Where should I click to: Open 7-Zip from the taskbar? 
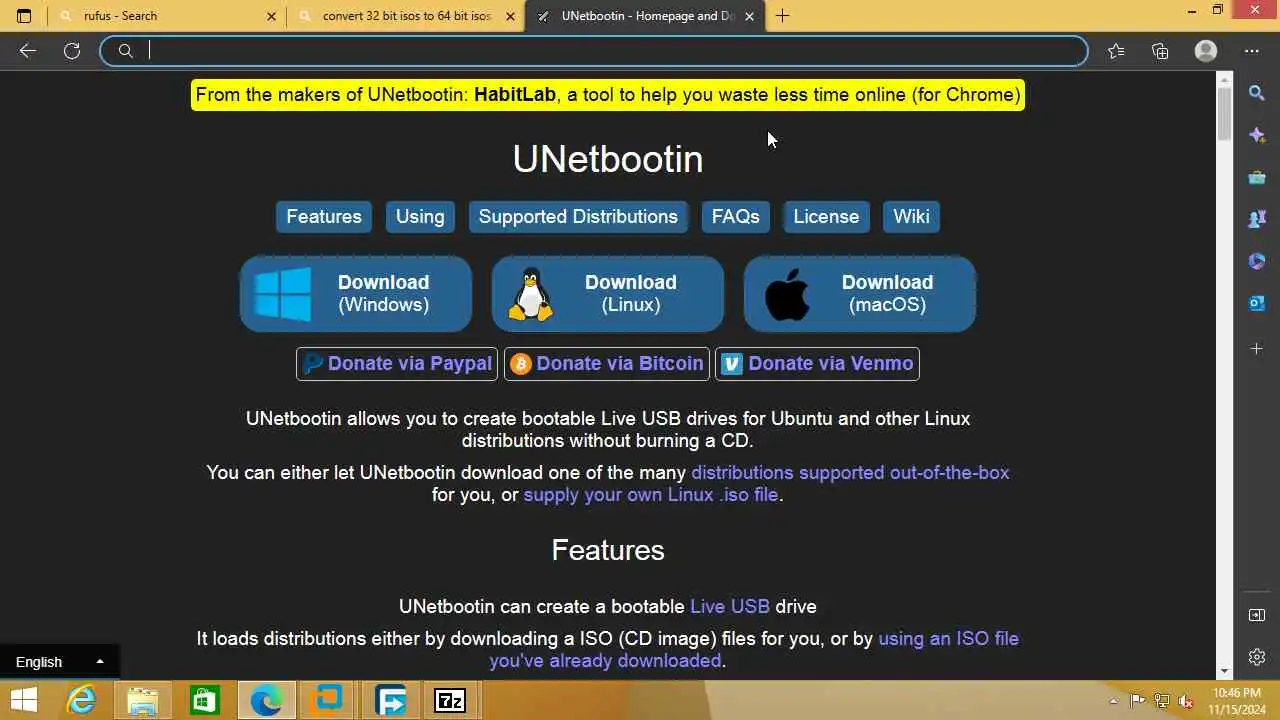(450, 700)
